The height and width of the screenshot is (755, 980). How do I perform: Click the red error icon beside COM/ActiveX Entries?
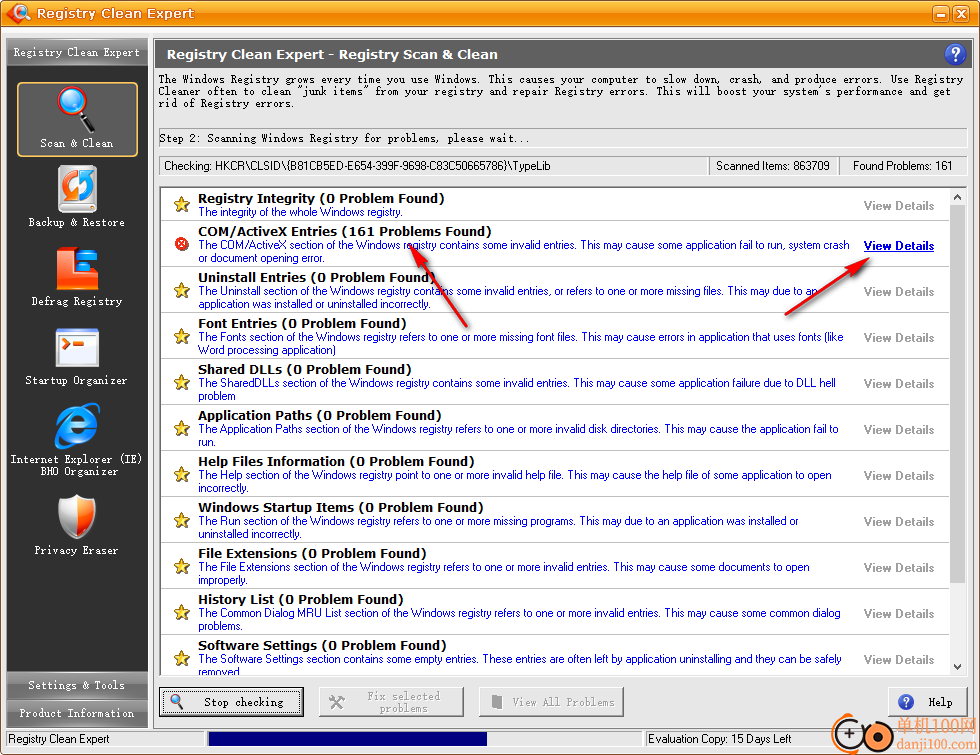(x=182, y=244)
